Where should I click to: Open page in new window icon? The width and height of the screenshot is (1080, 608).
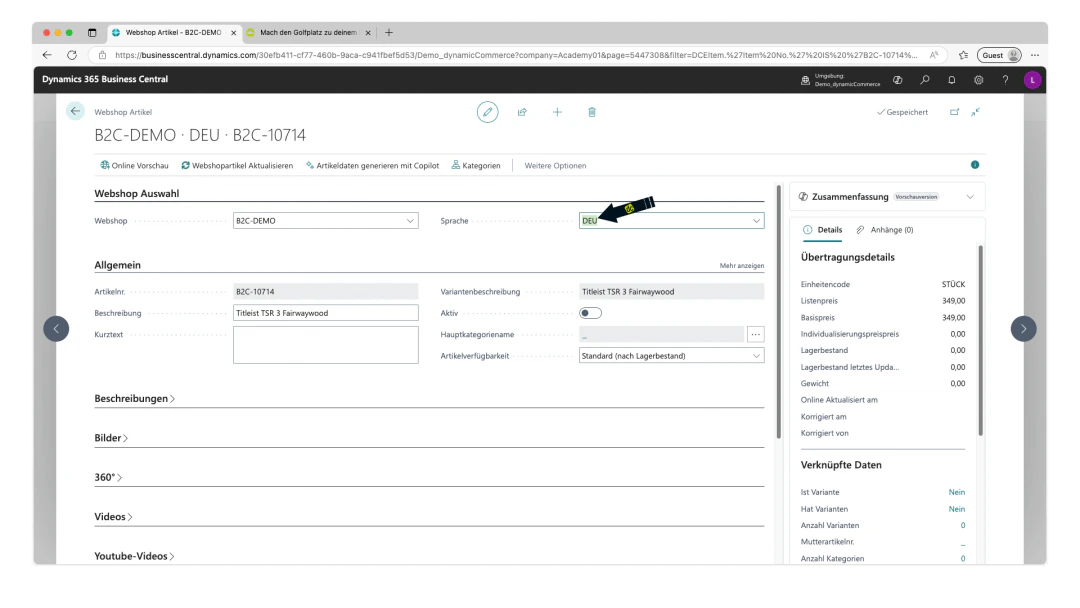954,112
